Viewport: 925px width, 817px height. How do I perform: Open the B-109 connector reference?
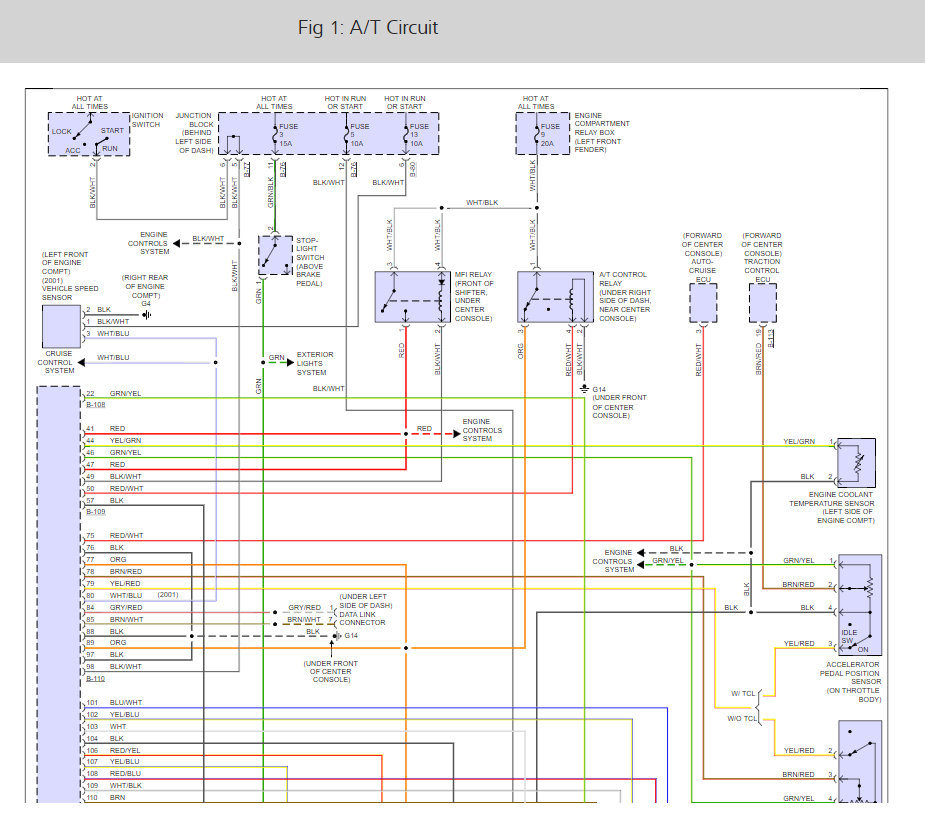96,511
